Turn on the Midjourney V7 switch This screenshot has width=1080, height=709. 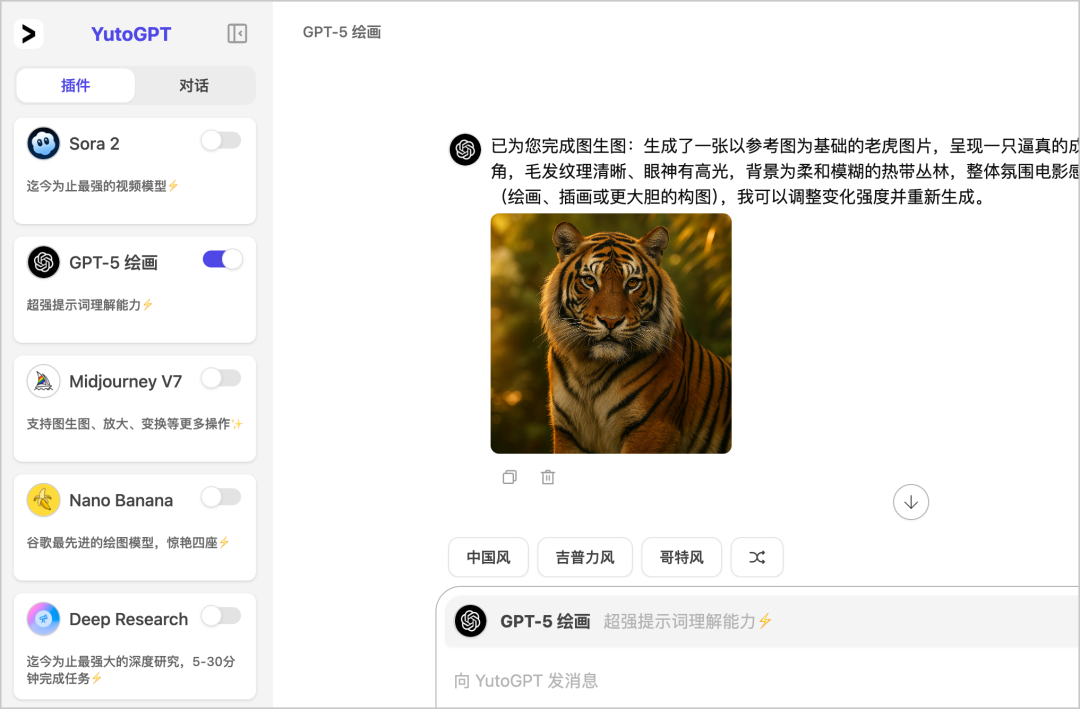[221, 378]
